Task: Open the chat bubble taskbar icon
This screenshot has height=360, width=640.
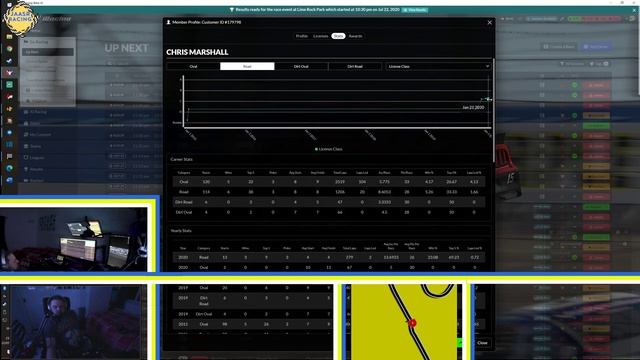Action: coord(9,156)
